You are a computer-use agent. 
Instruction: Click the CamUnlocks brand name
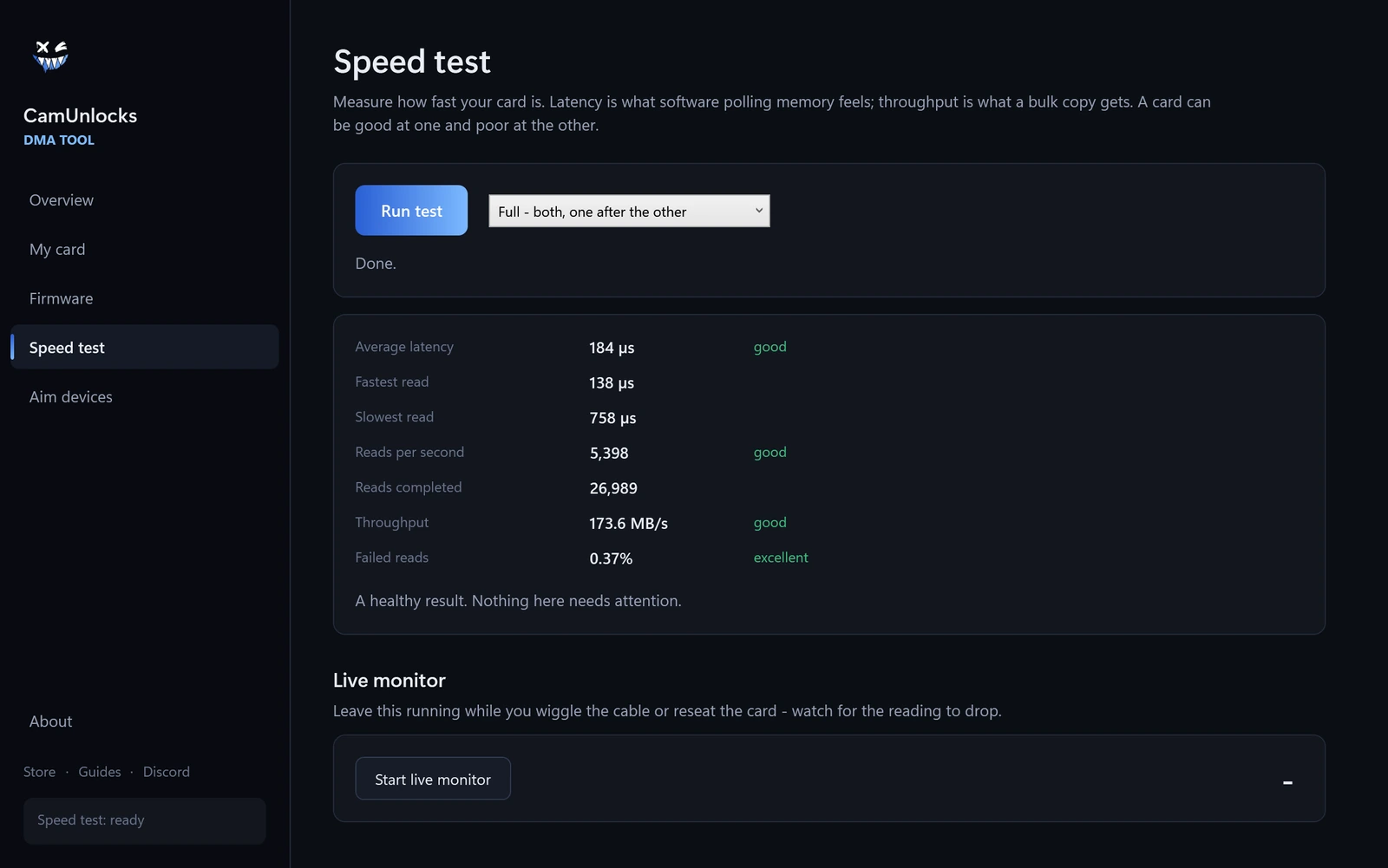(80, 115)
